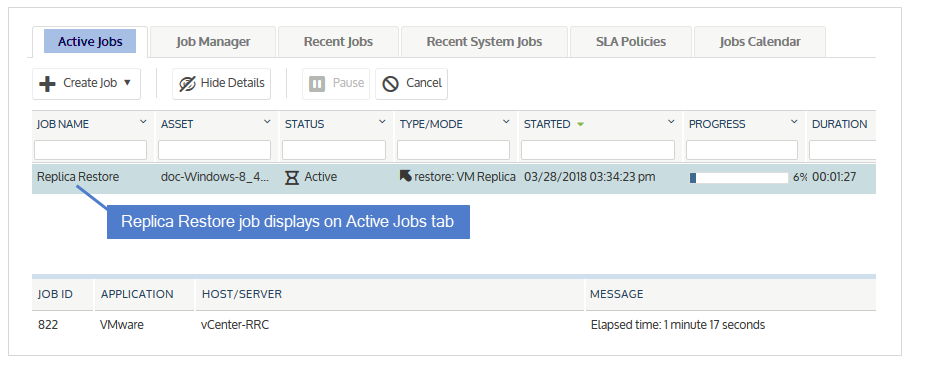The image size is (927, 381).
Task: Go to Recent System Jobs tab
Action: click(x=484, y=41)
